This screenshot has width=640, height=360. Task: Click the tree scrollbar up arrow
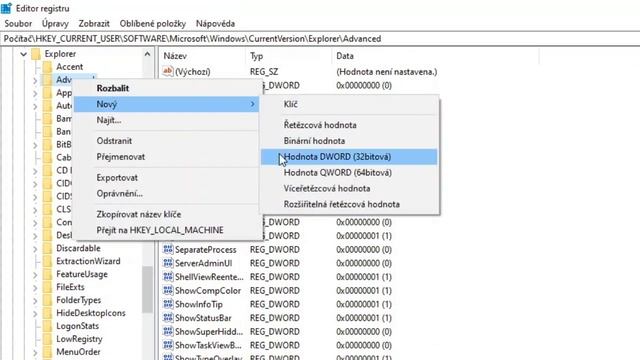pos(147,54)
